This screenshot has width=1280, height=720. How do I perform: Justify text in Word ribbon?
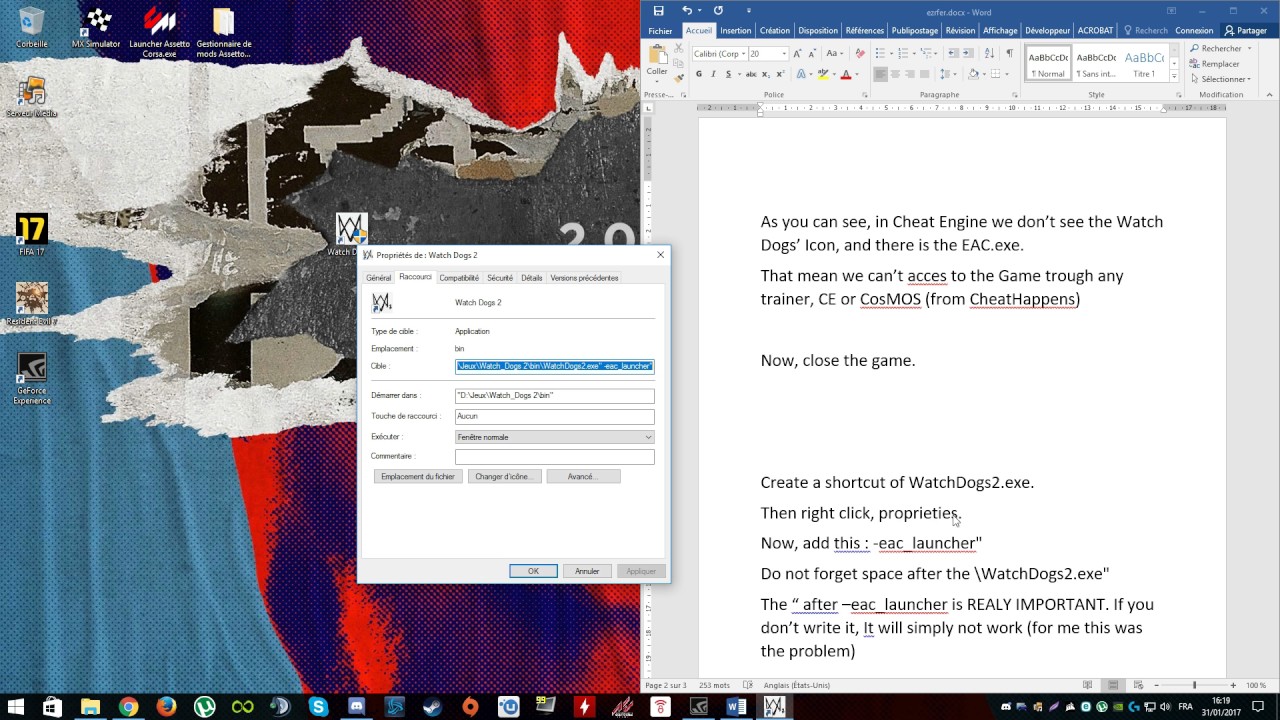pyautogui.click(x=925, y=74)
